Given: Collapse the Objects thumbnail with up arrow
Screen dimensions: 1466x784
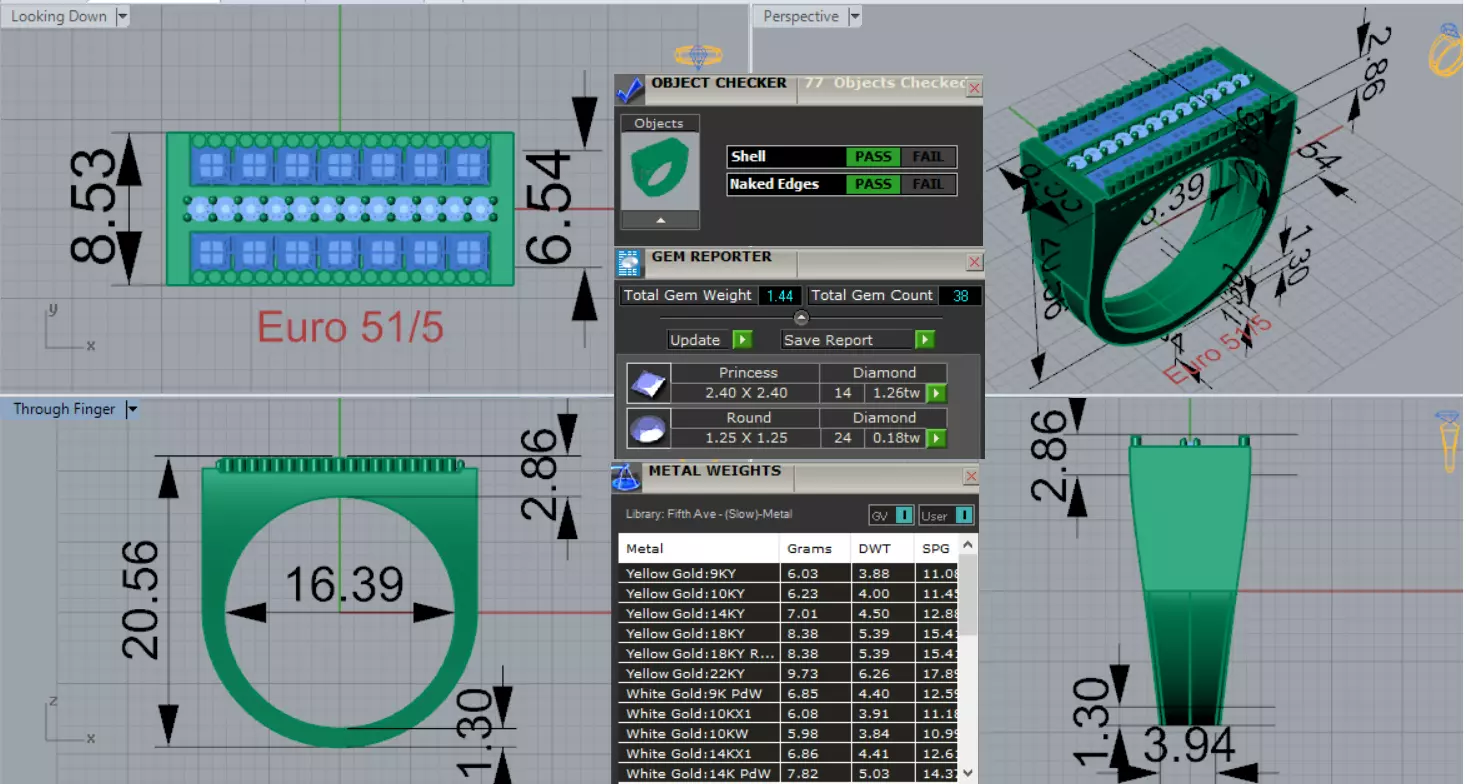Looking at the screenshot, I should coord(659,221).
